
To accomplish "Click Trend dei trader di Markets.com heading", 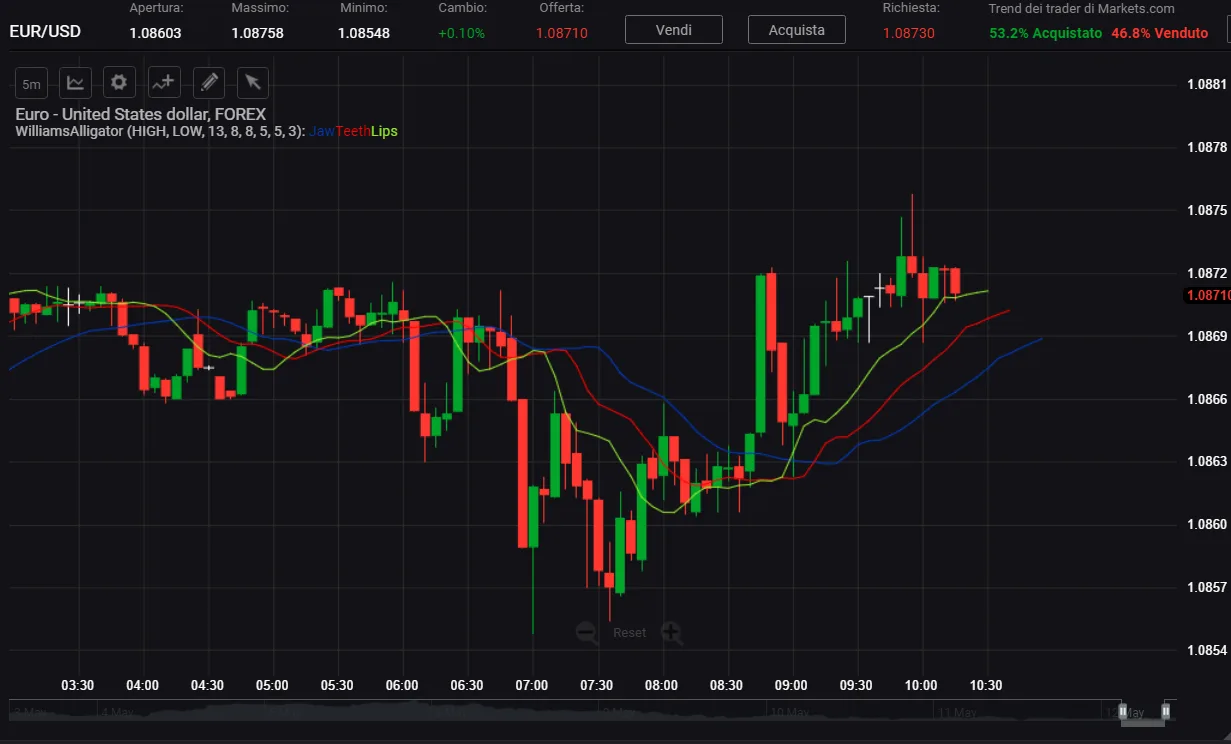I will tap(1082, 8).
